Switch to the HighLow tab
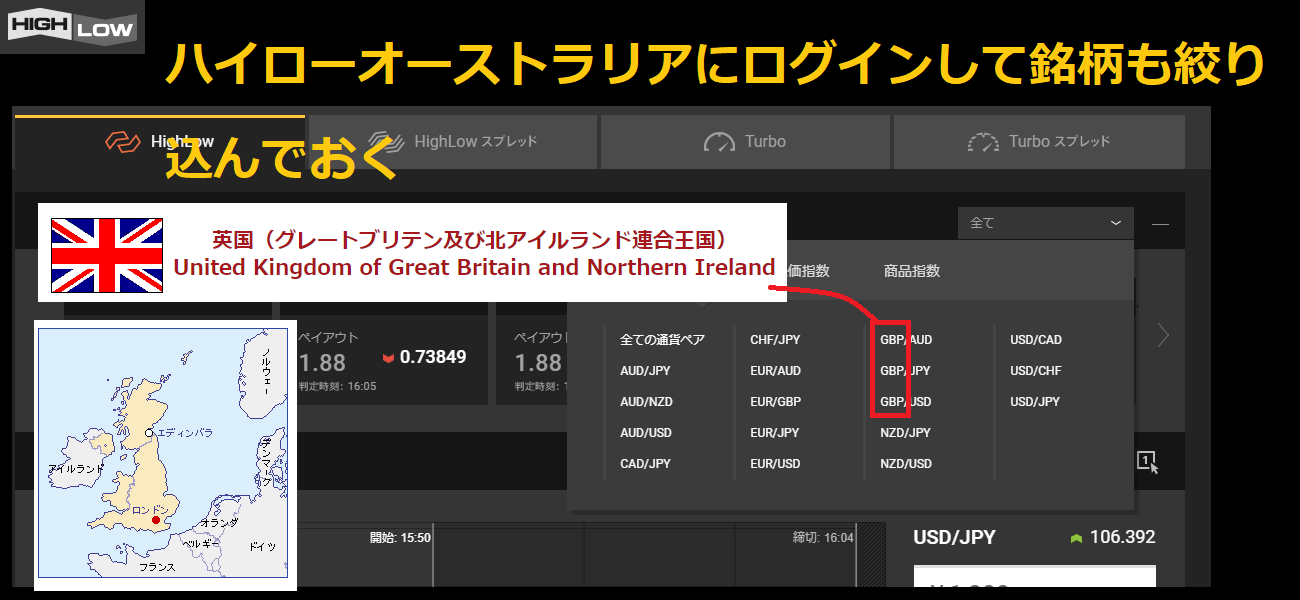The image size is (1300, 600). point(160,142)
